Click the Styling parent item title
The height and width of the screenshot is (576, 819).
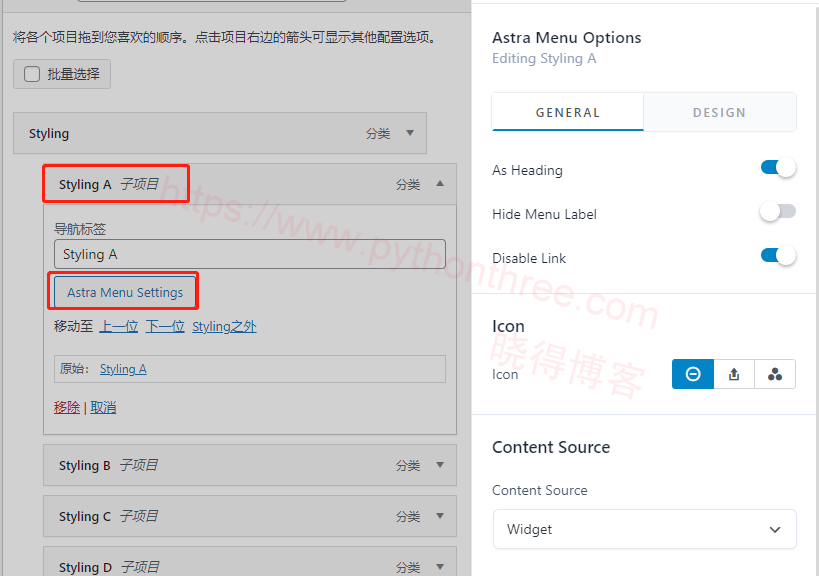click(49, 134)
